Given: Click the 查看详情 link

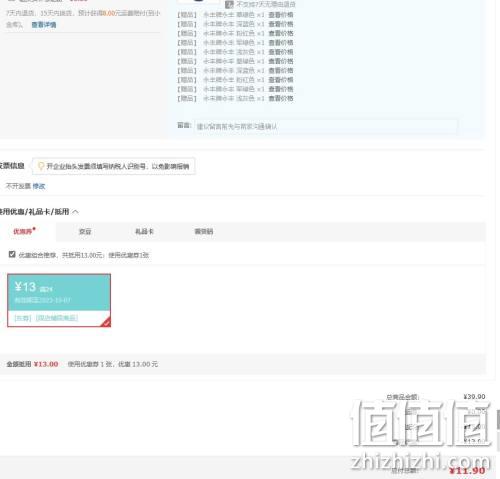Looking at the screenshot, I should click(x=44, y=25).
